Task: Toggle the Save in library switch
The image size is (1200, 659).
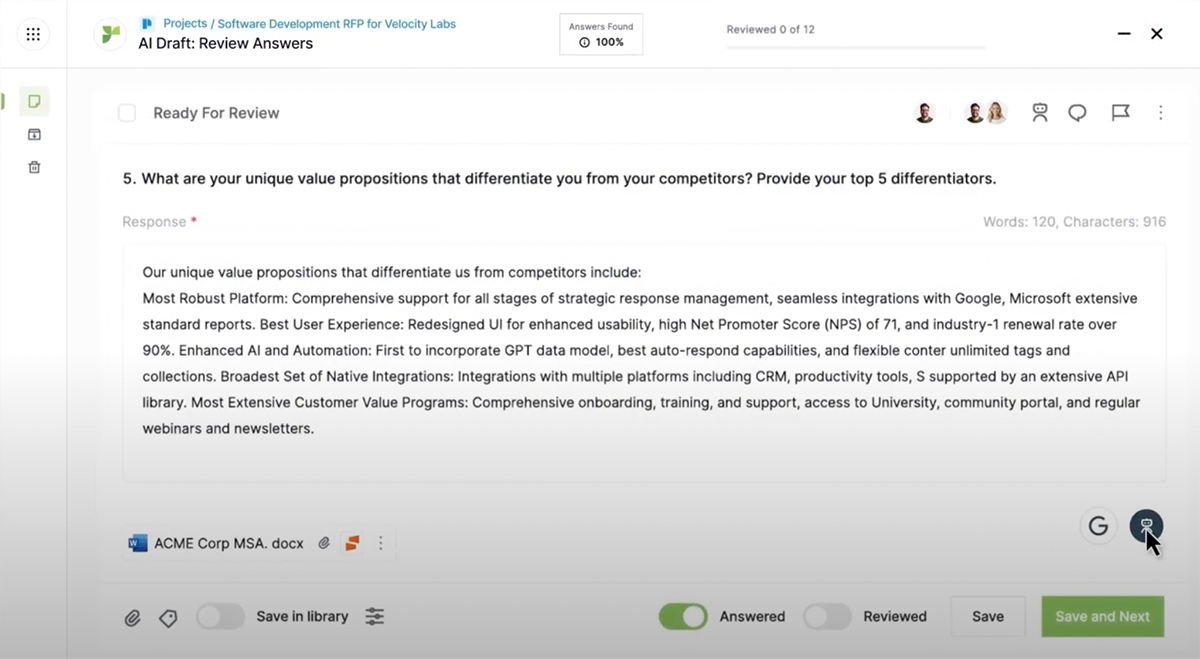Action: pos(220,617)
